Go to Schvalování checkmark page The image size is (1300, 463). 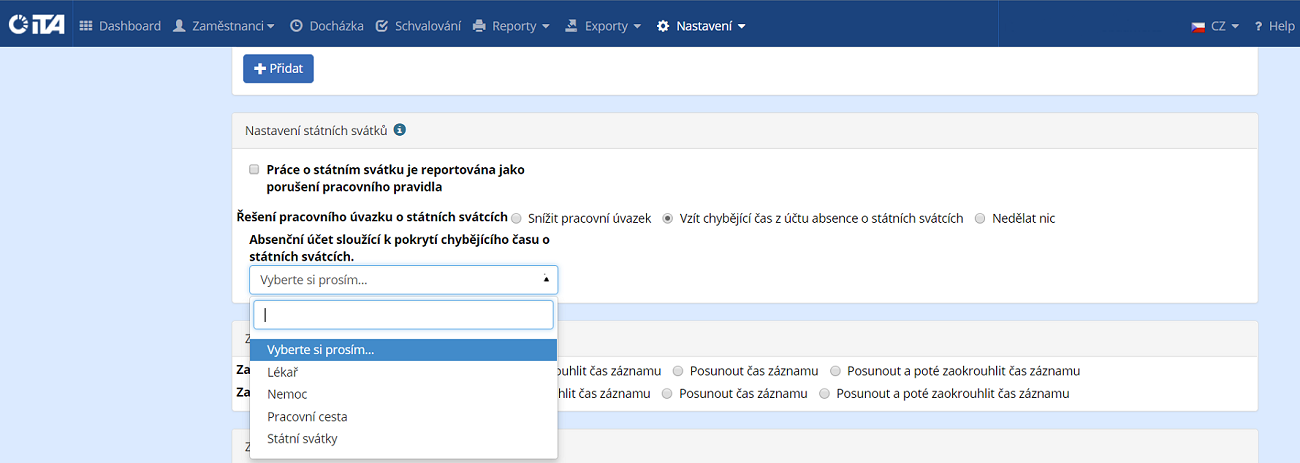pyautogui.click(x=382, y=26)
